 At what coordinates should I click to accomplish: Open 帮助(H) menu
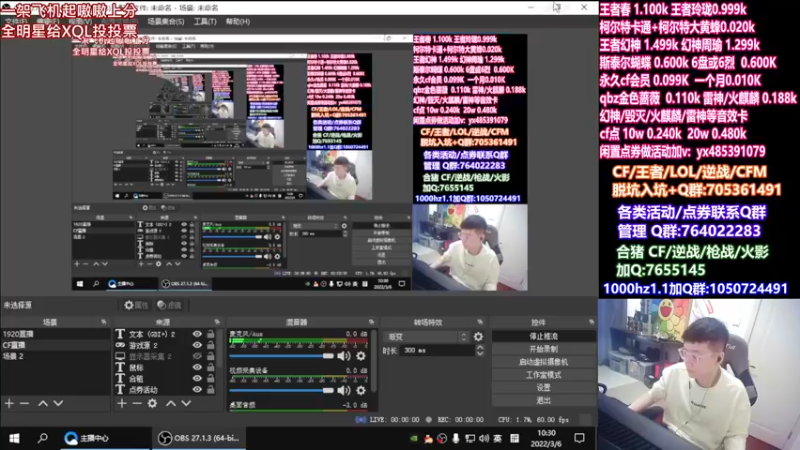[238, 22]
